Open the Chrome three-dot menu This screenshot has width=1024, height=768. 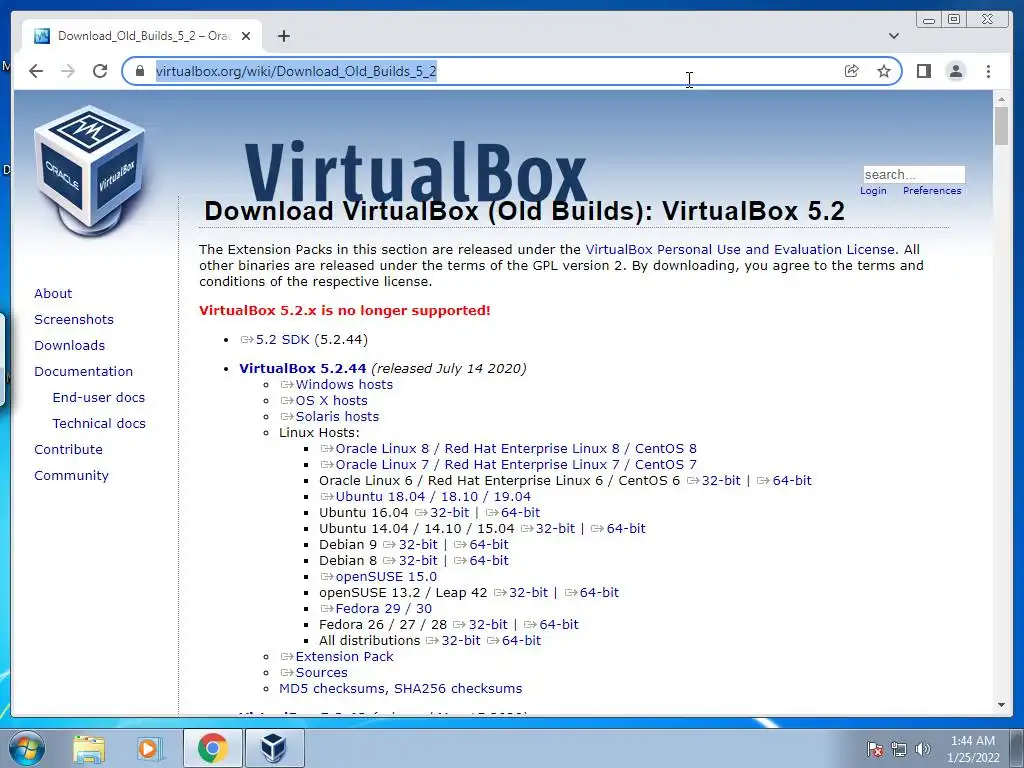988,71
